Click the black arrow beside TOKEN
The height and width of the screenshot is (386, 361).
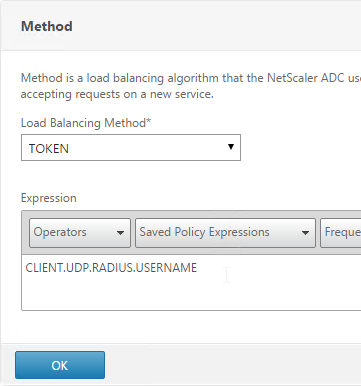(231, 147)
